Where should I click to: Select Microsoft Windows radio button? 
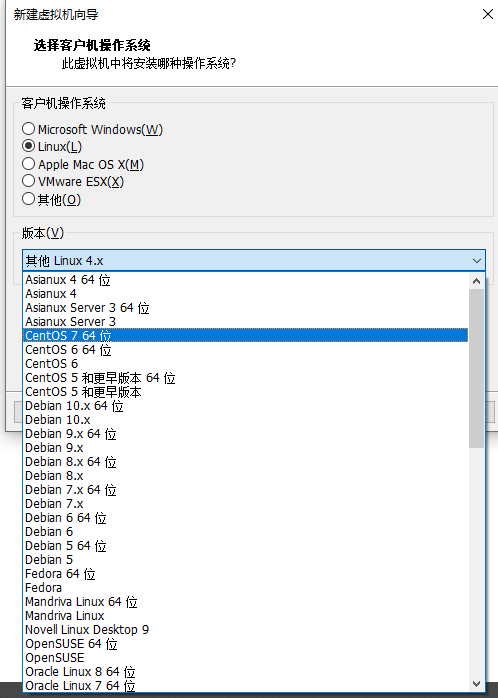[28, 129]
